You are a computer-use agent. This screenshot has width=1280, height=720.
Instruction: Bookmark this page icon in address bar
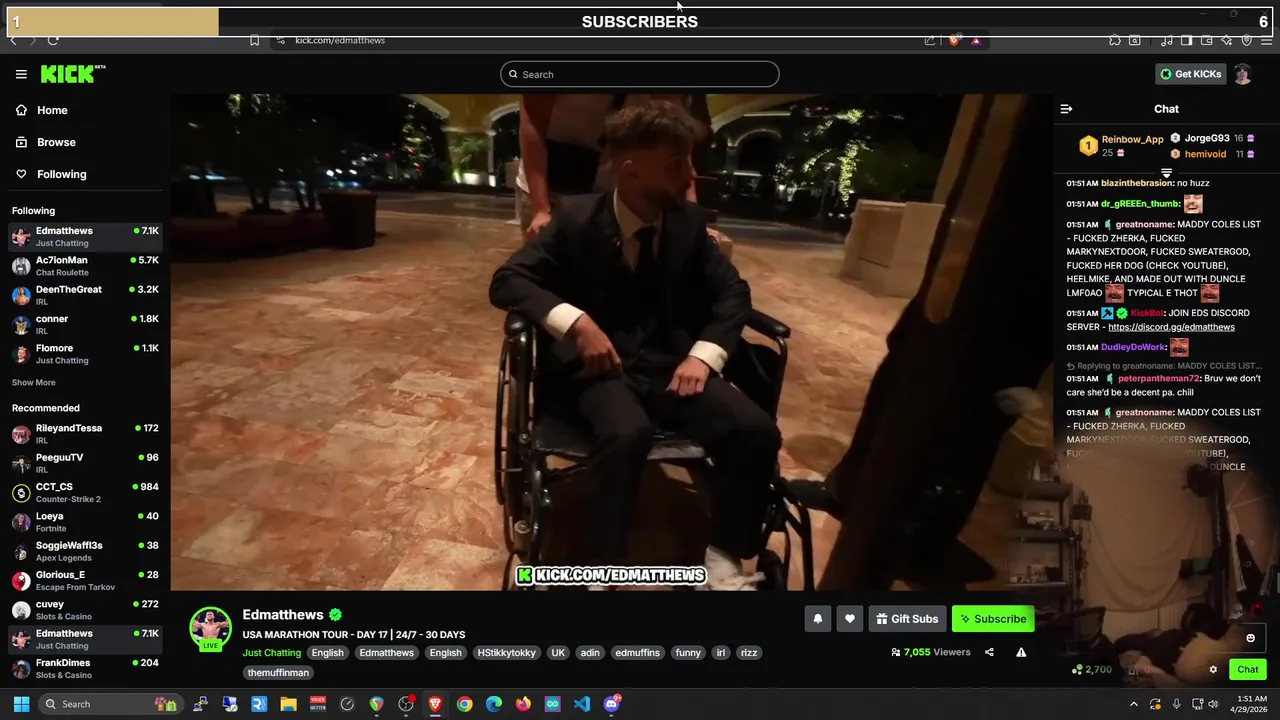click(x=254, y=40)
